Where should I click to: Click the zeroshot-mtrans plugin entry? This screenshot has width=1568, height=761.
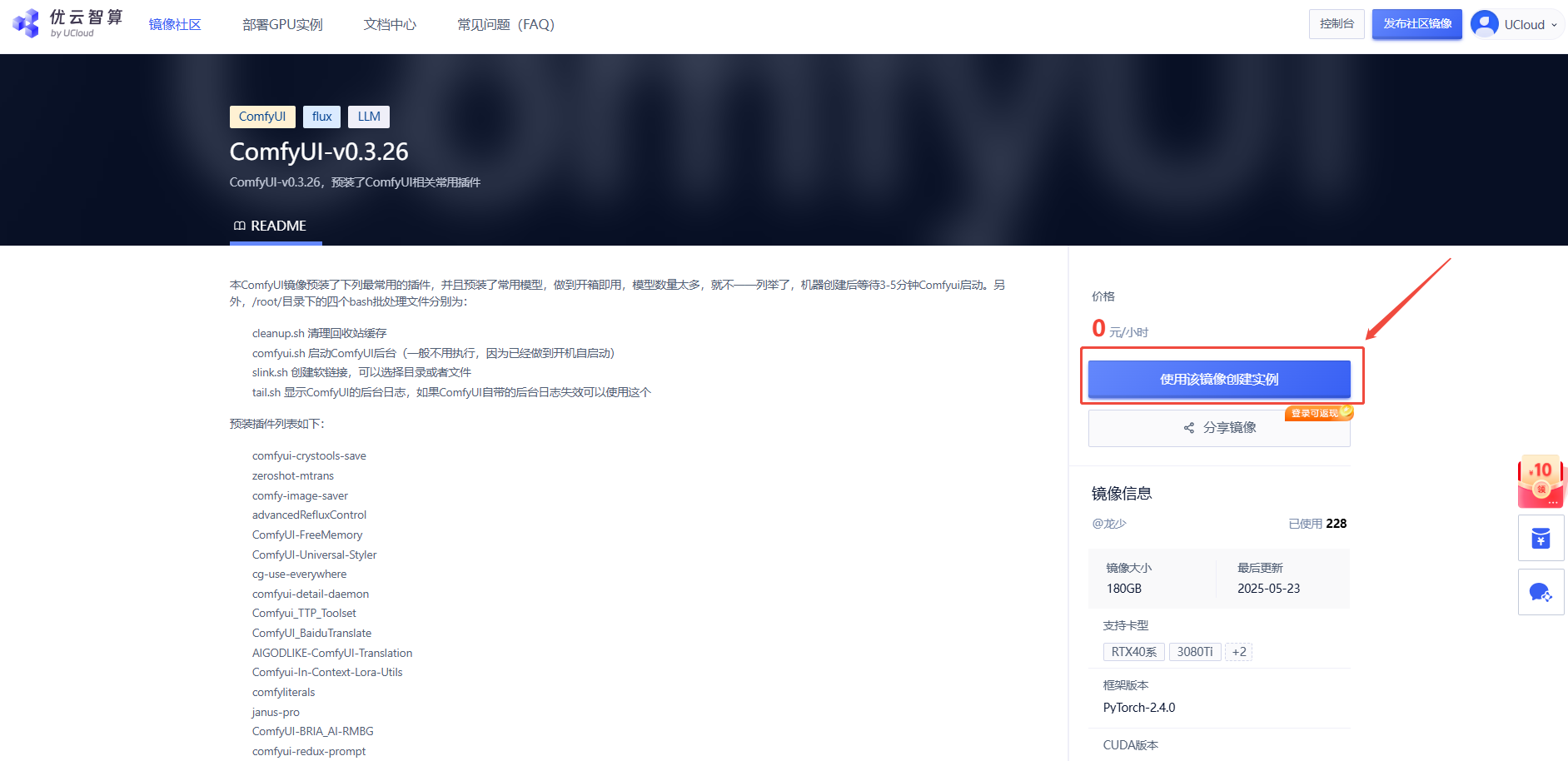293,476
